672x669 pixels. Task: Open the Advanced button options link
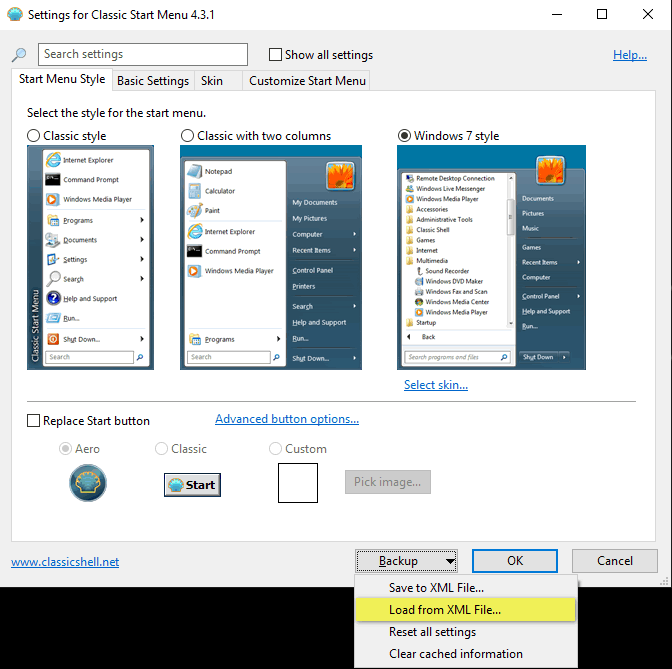pos(287,419)
